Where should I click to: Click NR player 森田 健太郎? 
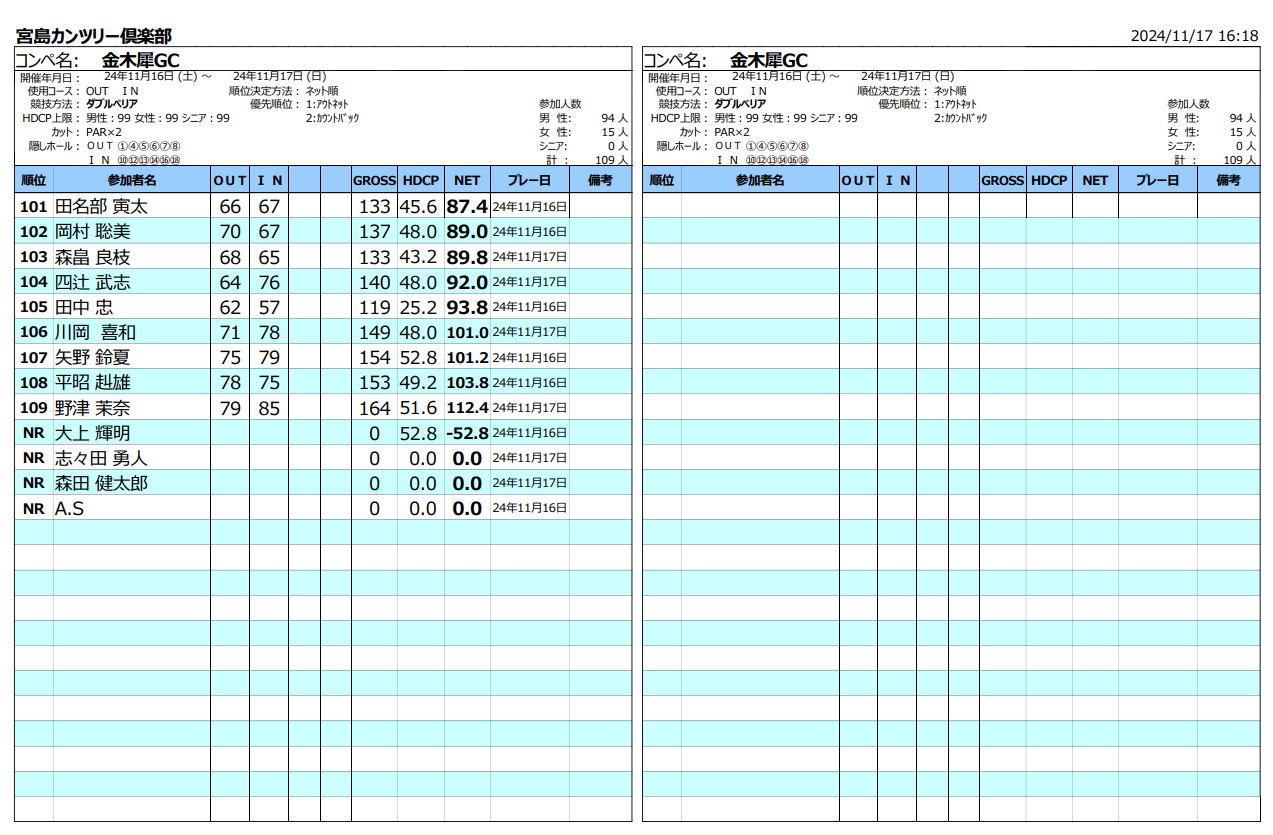pos(101,483)
